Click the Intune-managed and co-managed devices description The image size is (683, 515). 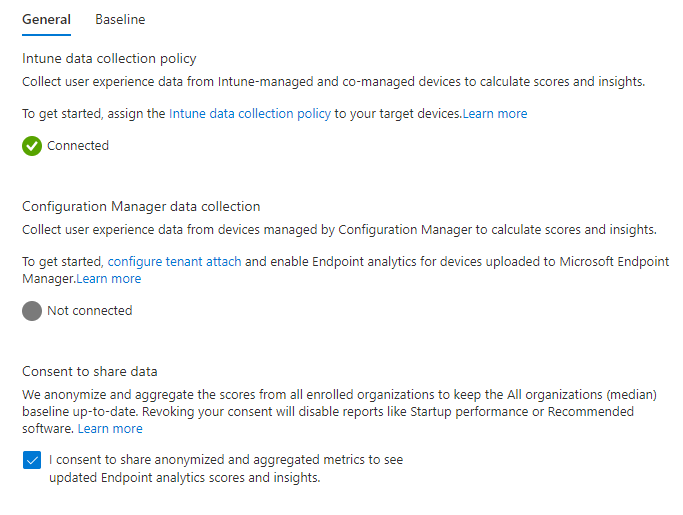[334, 81]
